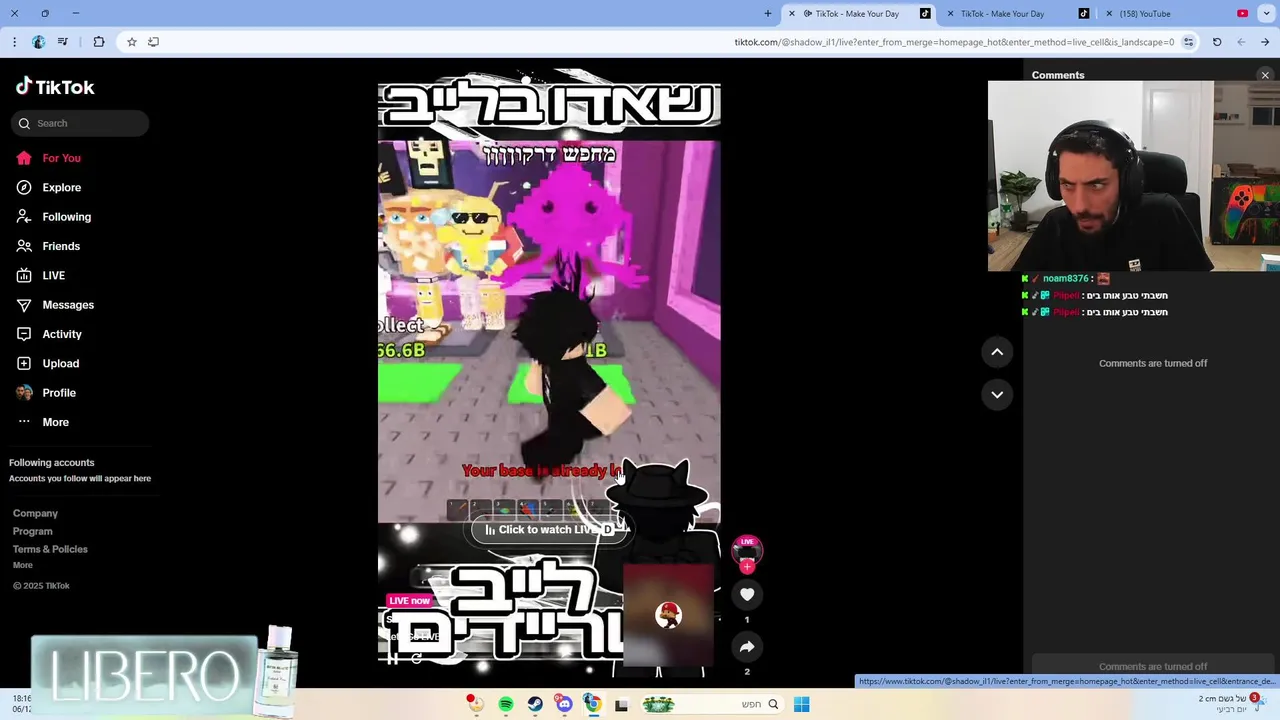This screenshot has width=1280, height=720.
Task: Open Windows Start menu
Action: coord(801,704)
